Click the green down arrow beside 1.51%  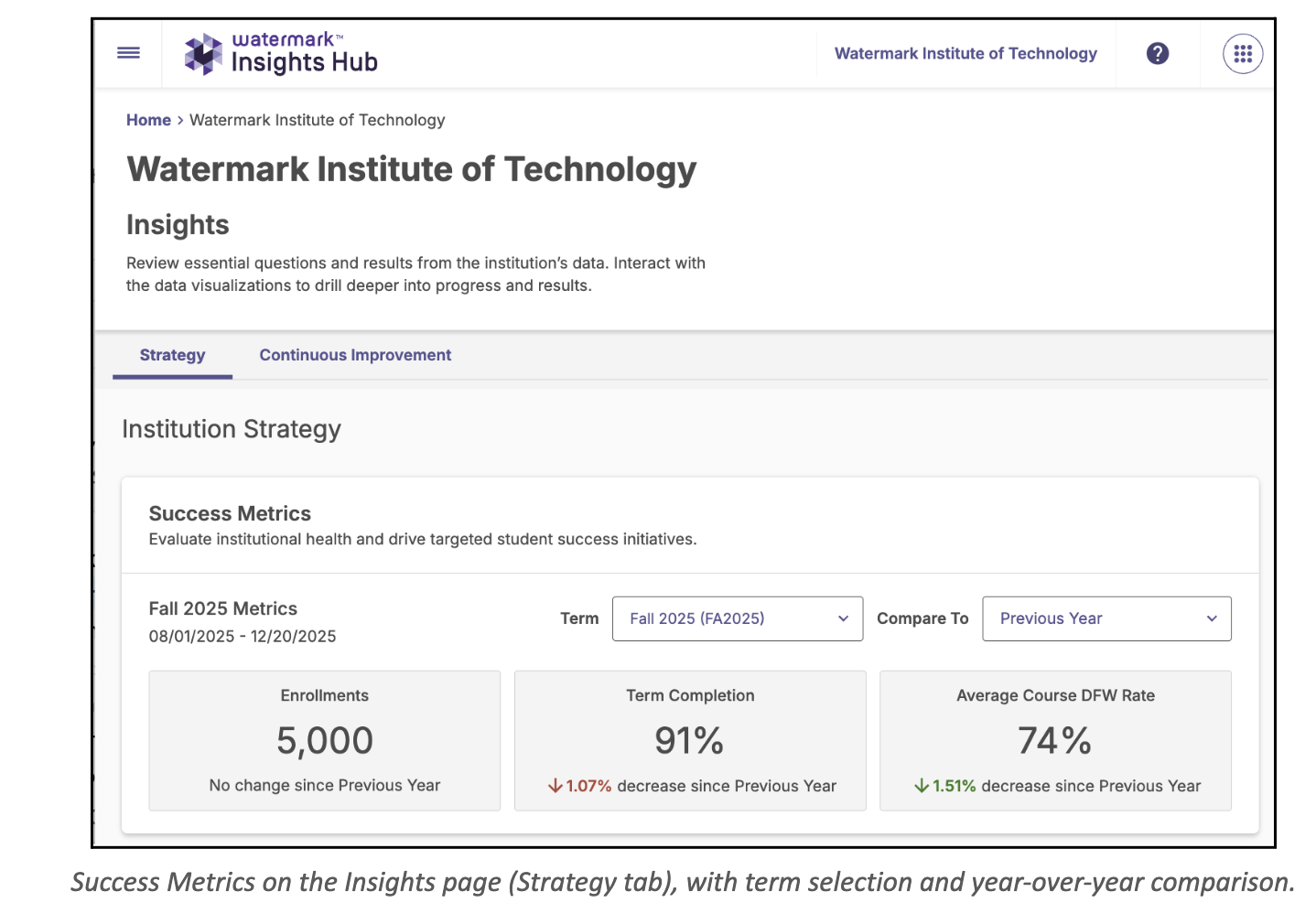tap(922, 786)
